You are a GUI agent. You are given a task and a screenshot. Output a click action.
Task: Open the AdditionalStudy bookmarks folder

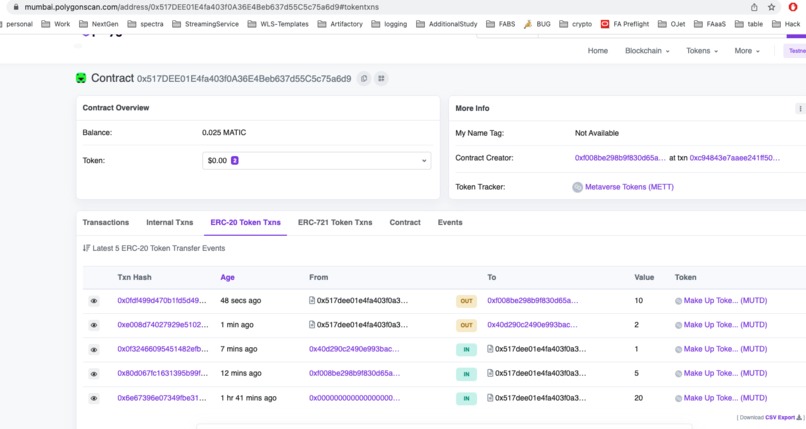(x=447, y=24)
